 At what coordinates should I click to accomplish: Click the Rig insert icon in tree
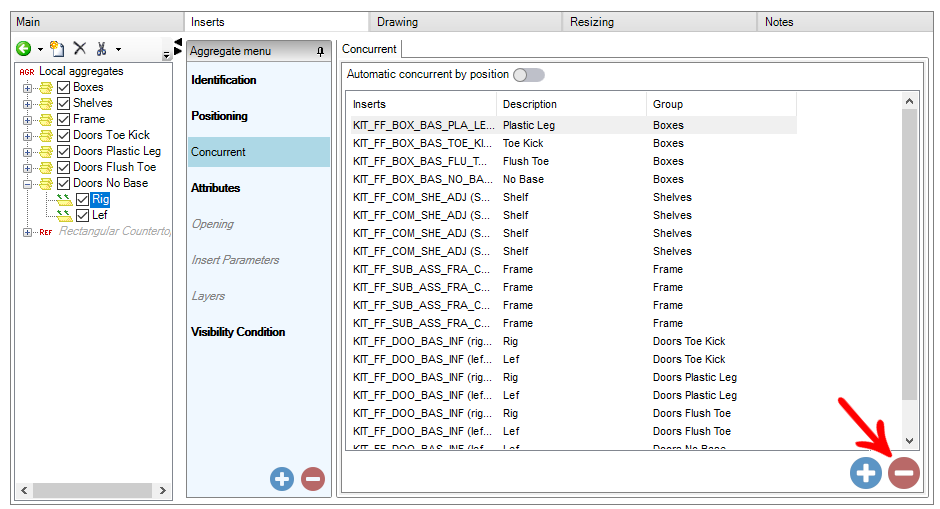tap(64, 200)
